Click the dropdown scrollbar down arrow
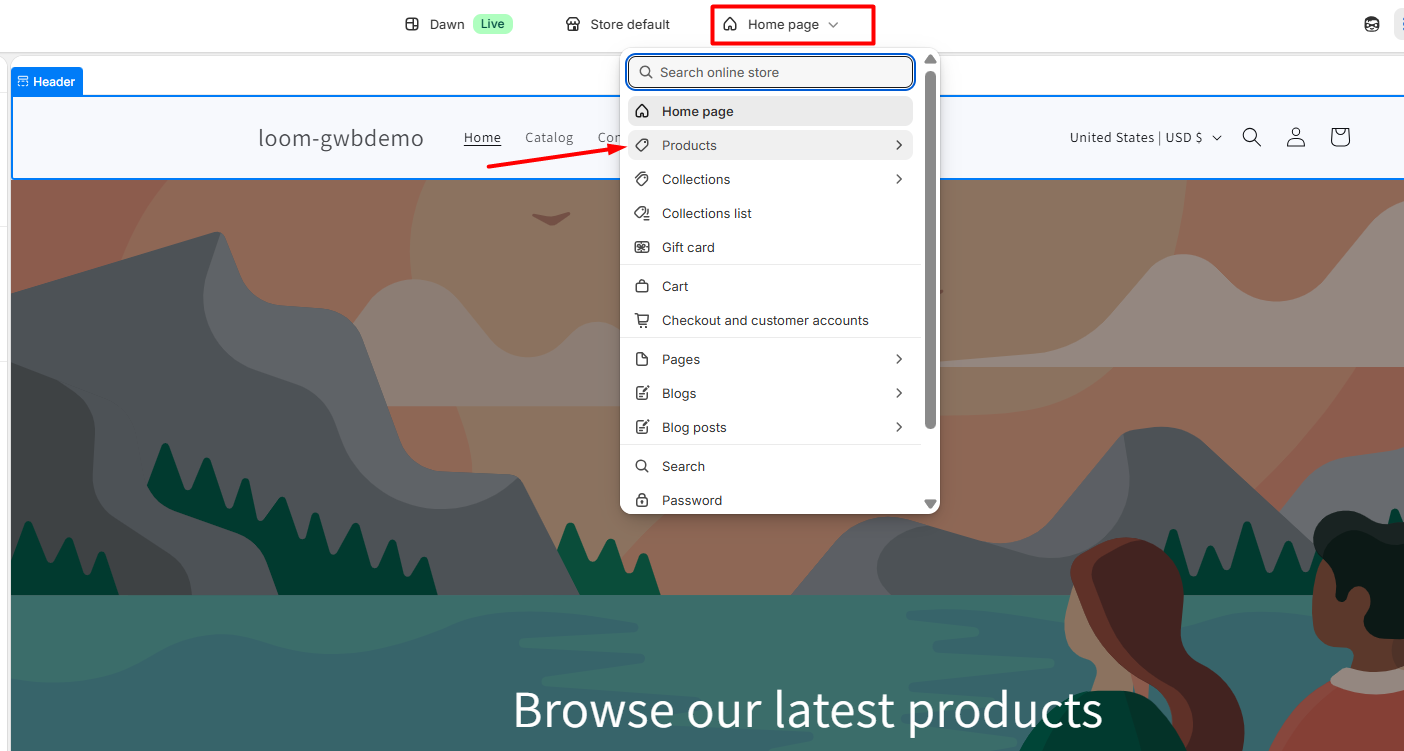This screenshot has height=751, width=1404. coord(930,504)
